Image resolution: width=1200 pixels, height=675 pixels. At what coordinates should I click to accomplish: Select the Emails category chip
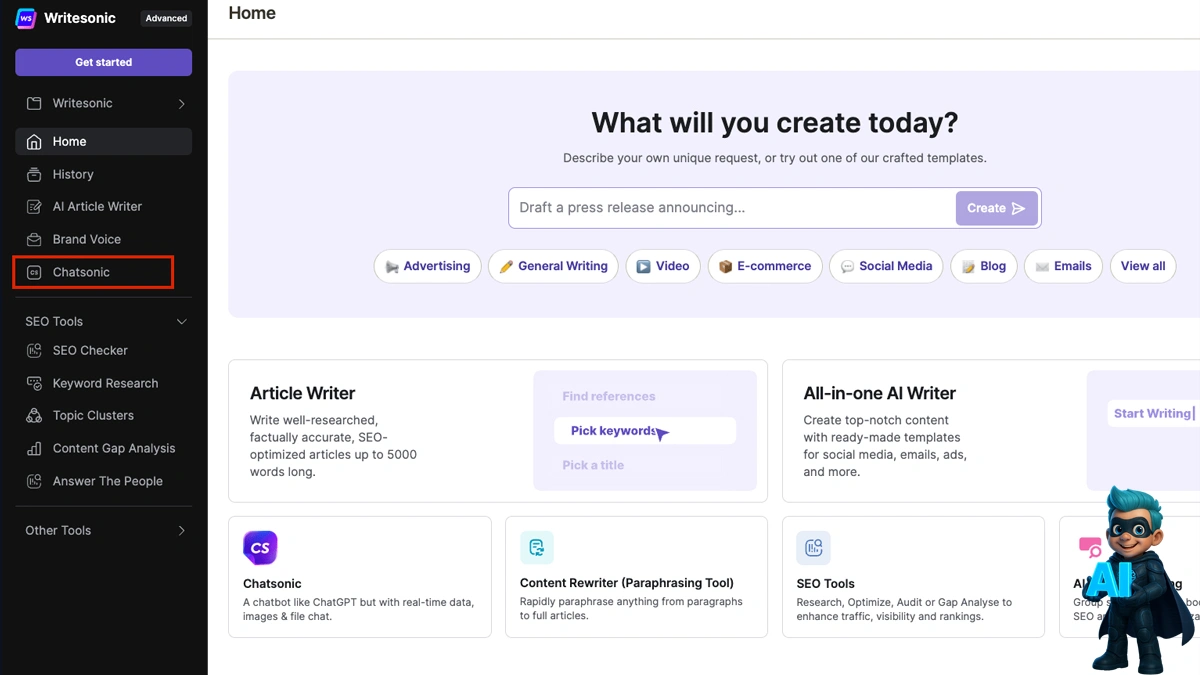tap(1064, 267)
